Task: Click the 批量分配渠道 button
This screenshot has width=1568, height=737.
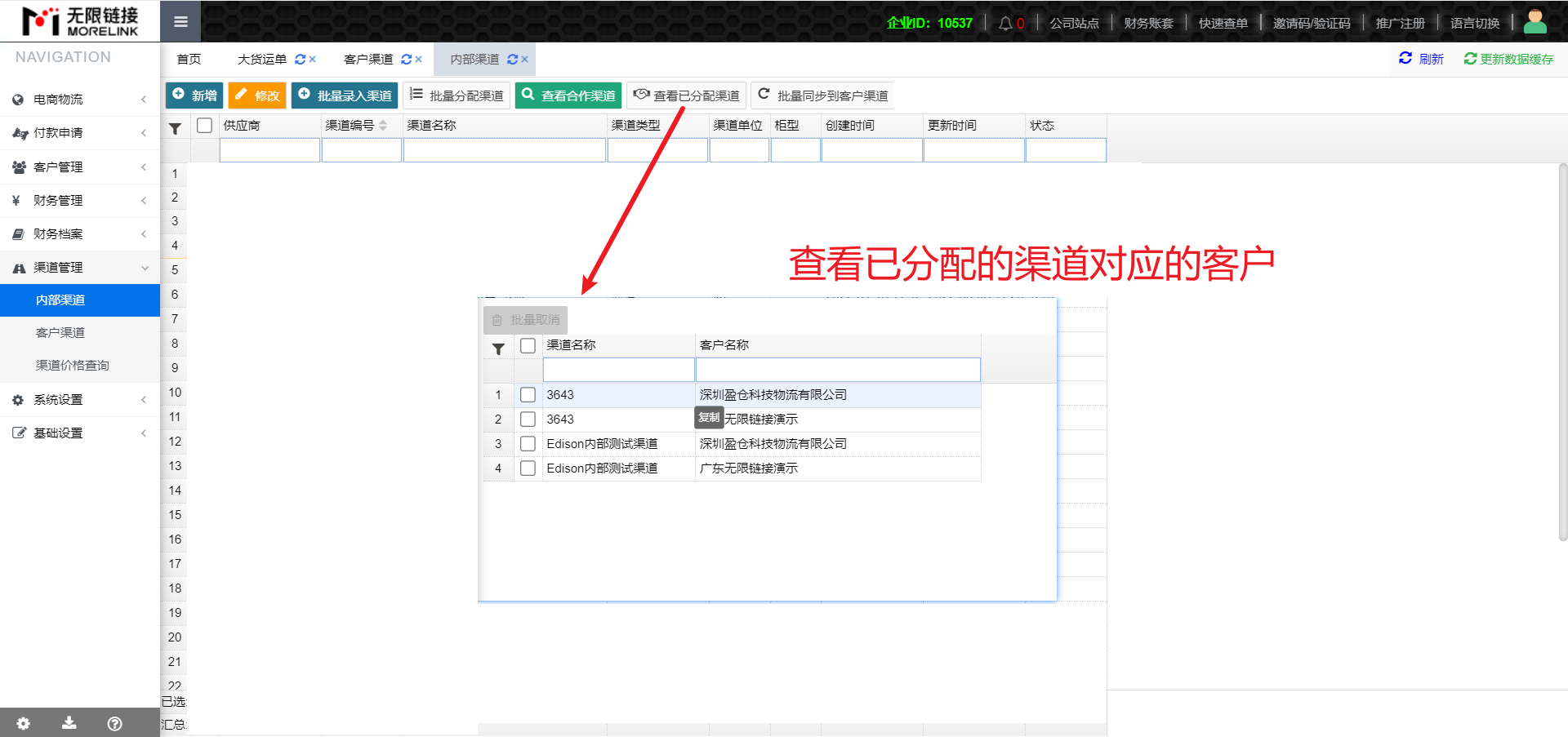Action: pyautogui.click(x=457, y=95)
